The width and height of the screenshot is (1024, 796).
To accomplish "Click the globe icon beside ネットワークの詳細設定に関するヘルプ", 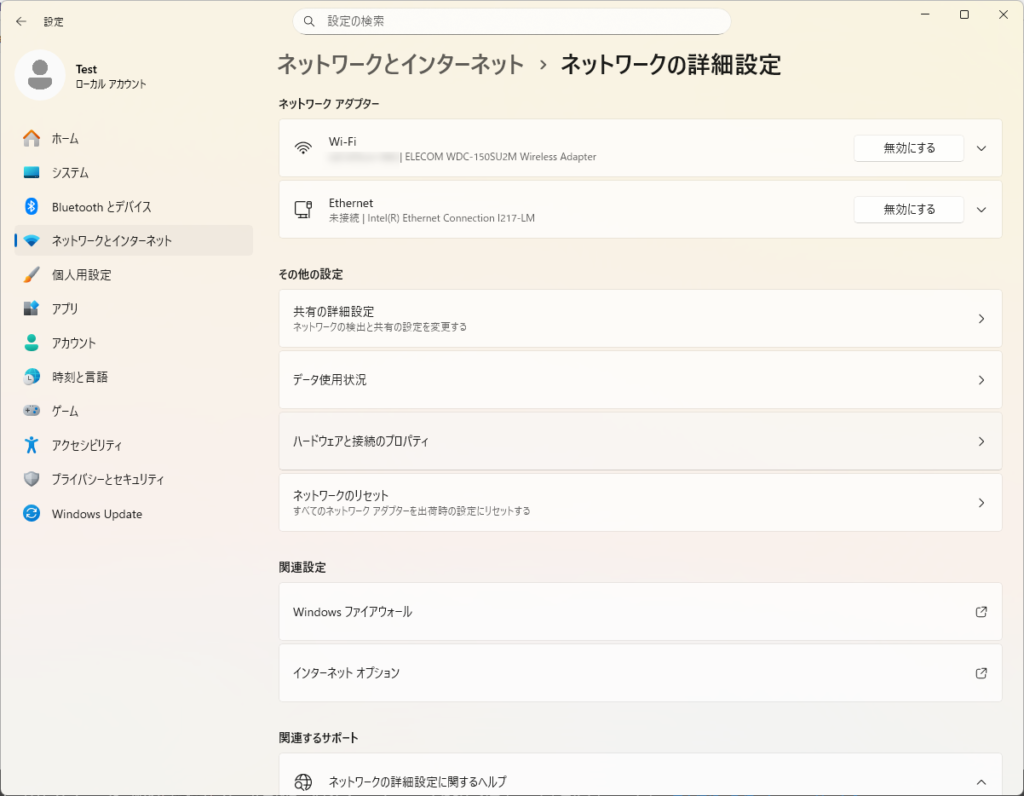I will [x=303, y=782].
